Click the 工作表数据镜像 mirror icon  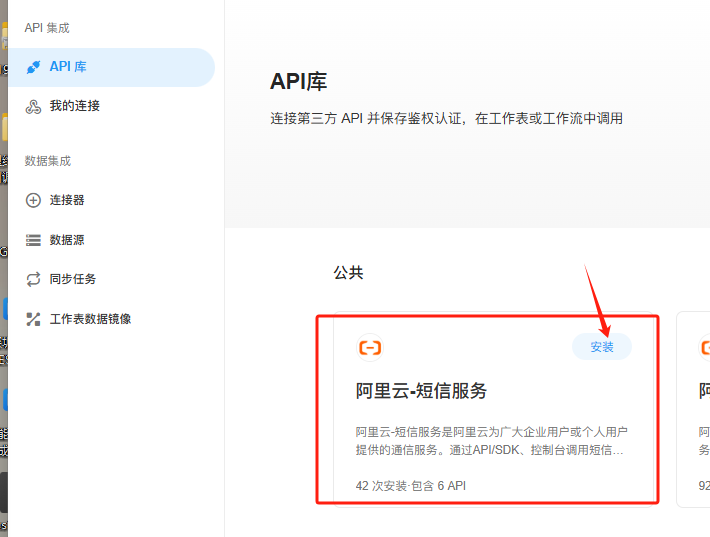(x=33, y=319)
